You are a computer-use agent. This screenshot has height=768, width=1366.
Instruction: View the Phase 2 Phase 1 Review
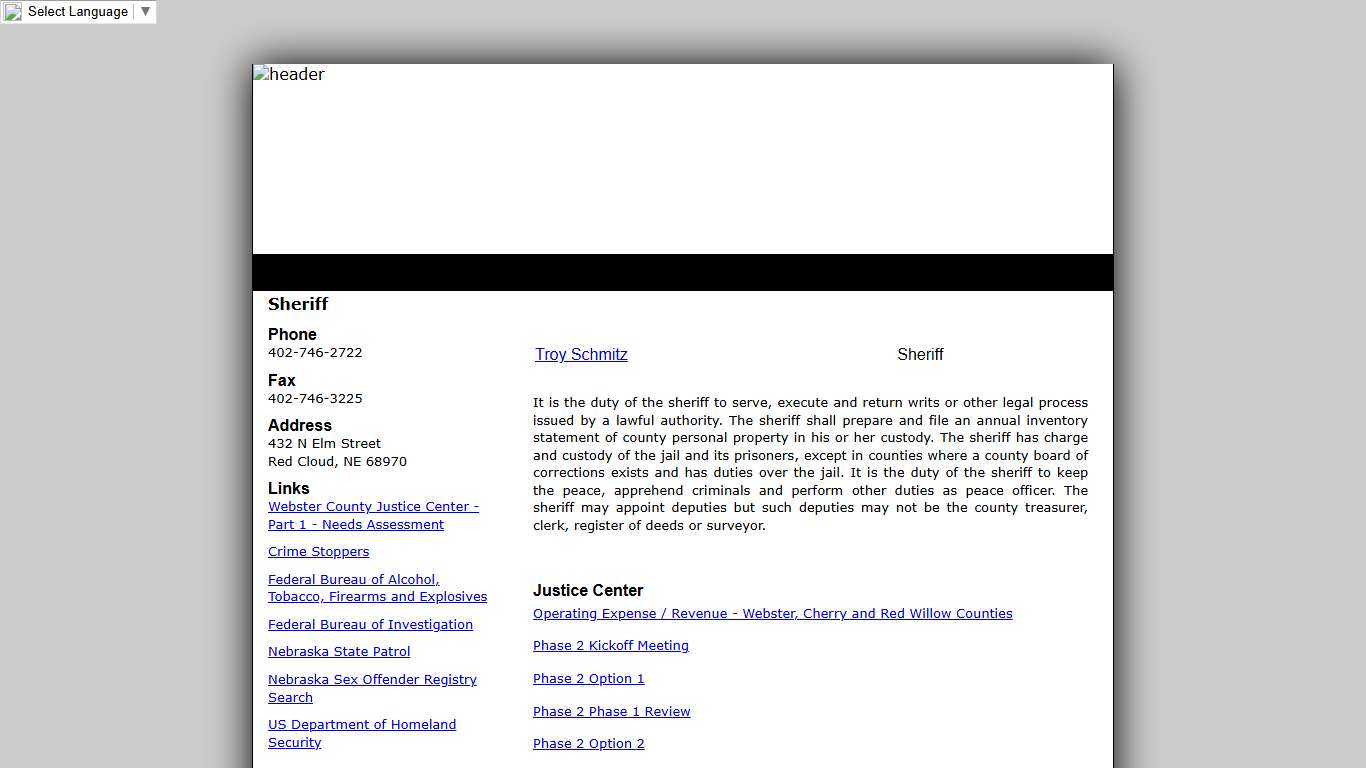(x=611, y=712)
